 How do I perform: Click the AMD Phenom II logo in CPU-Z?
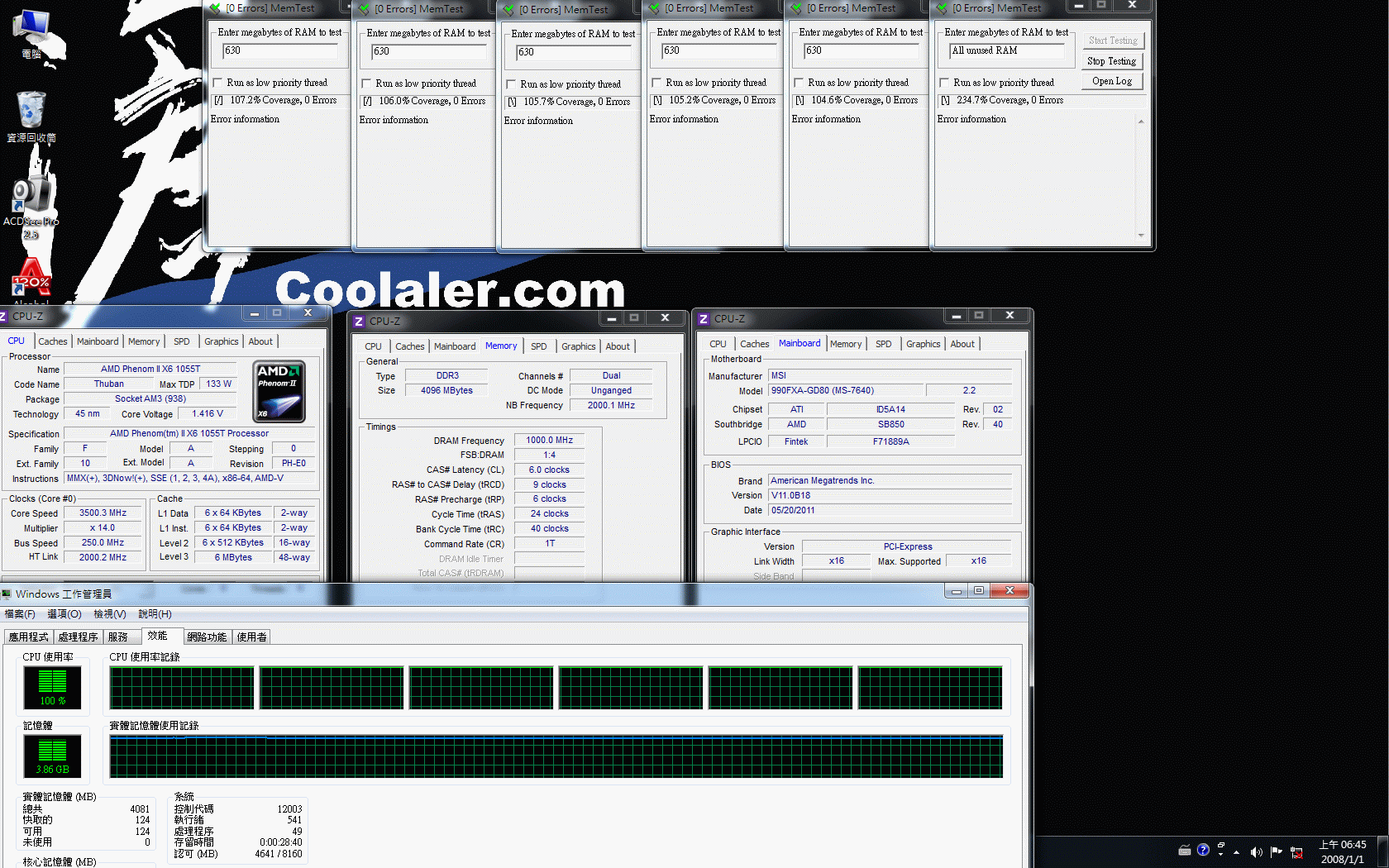point(279,391)
